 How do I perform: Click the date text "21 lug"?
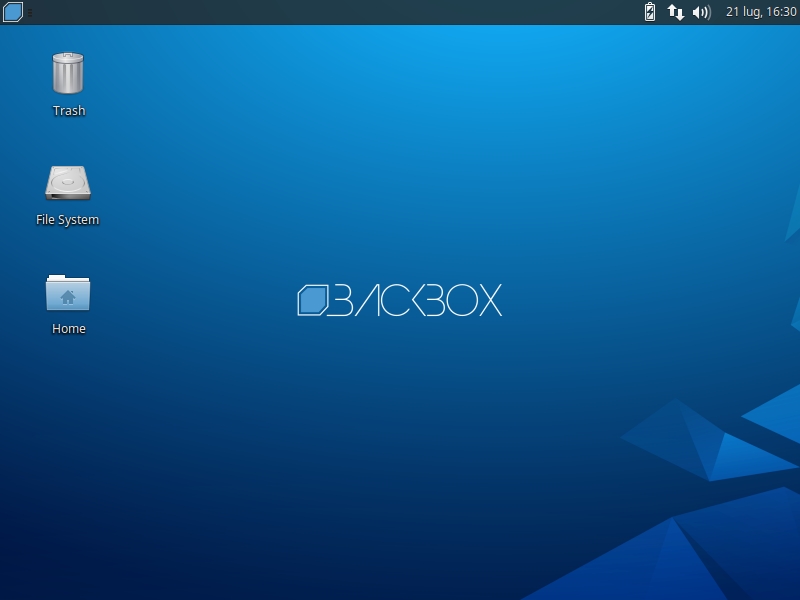743,12
